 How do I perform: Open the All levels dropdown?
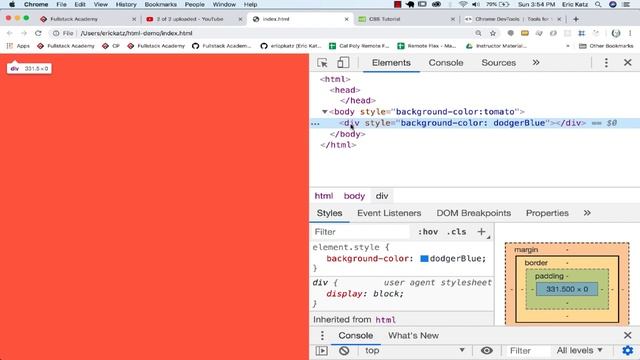(580, 351)
